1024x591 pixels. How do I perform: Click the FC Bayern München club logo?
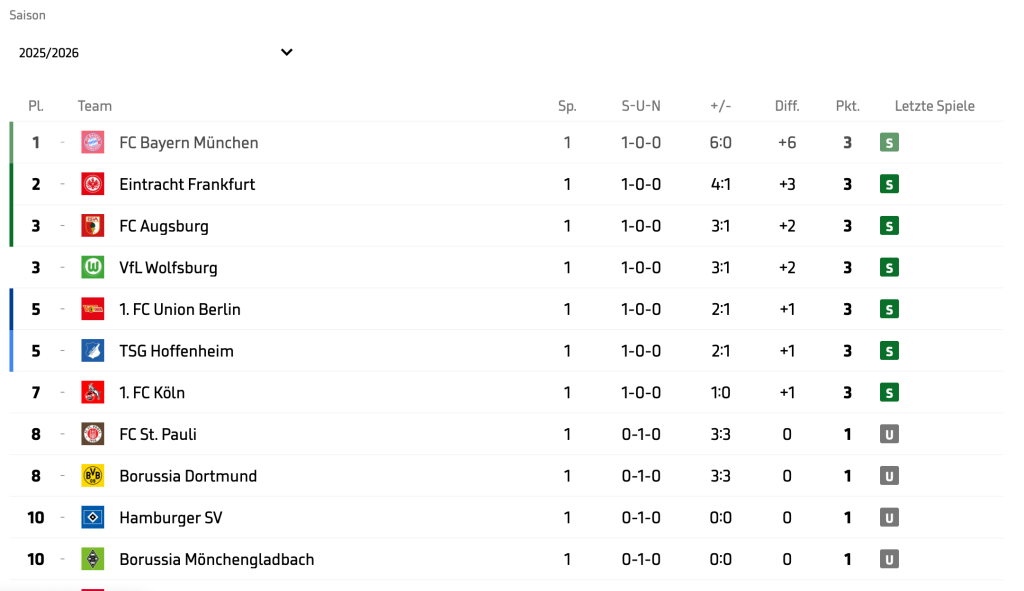93,142
